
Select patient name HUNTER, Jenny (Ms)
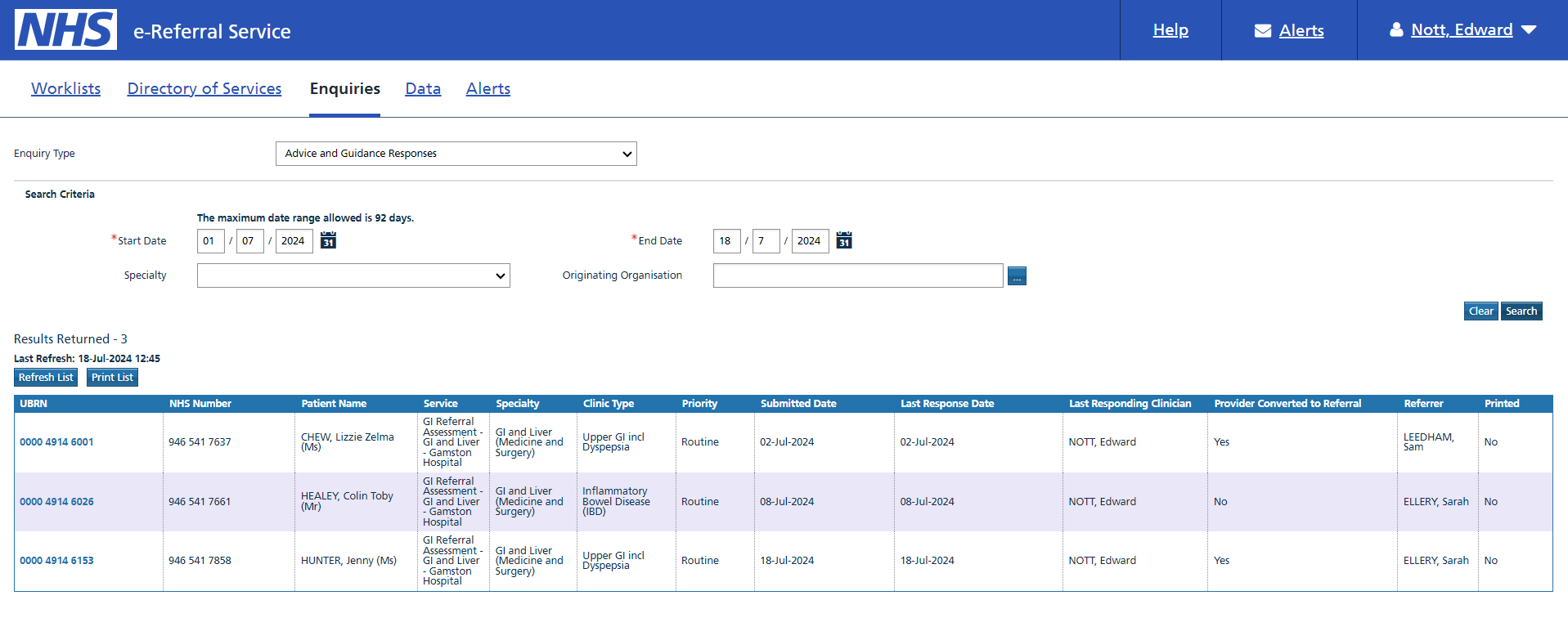click(348, 561)
